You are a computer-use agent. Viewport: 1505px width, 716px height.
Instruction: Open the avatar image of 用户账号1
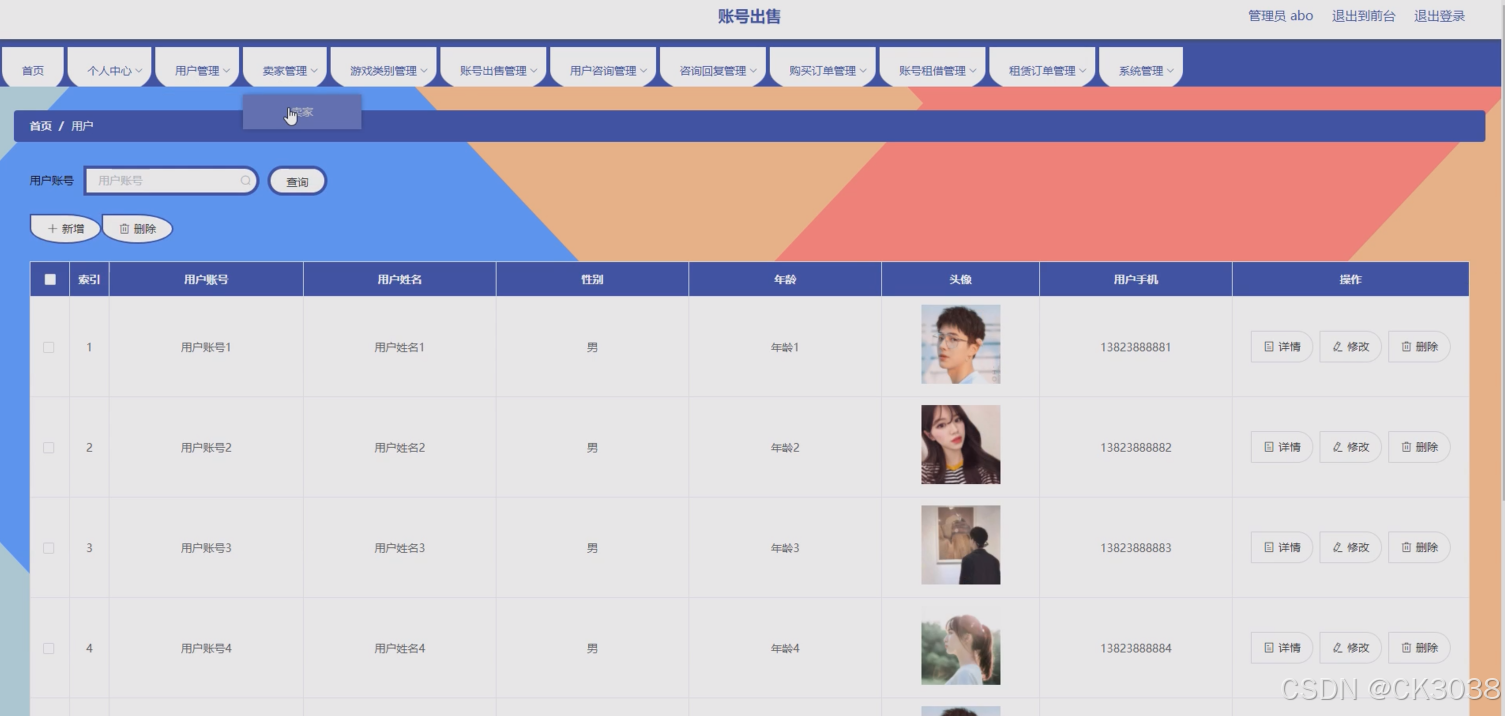pos(960,345)
